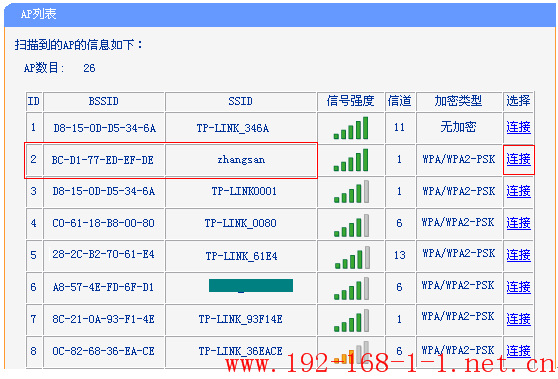
Task: Click 连接 link for TP-LINK_61E4
Action: coord(518,255)
